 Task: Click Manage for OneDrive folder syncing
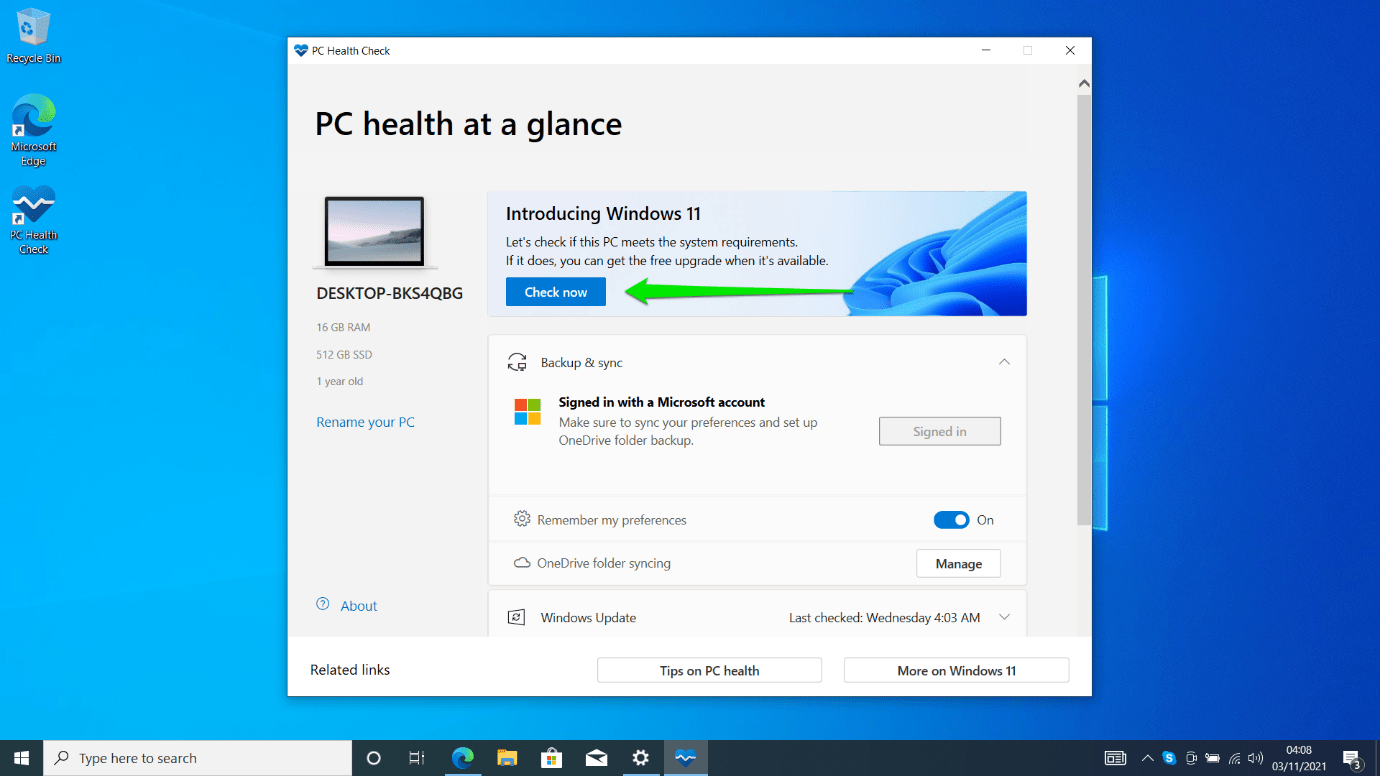click(958, 564)
